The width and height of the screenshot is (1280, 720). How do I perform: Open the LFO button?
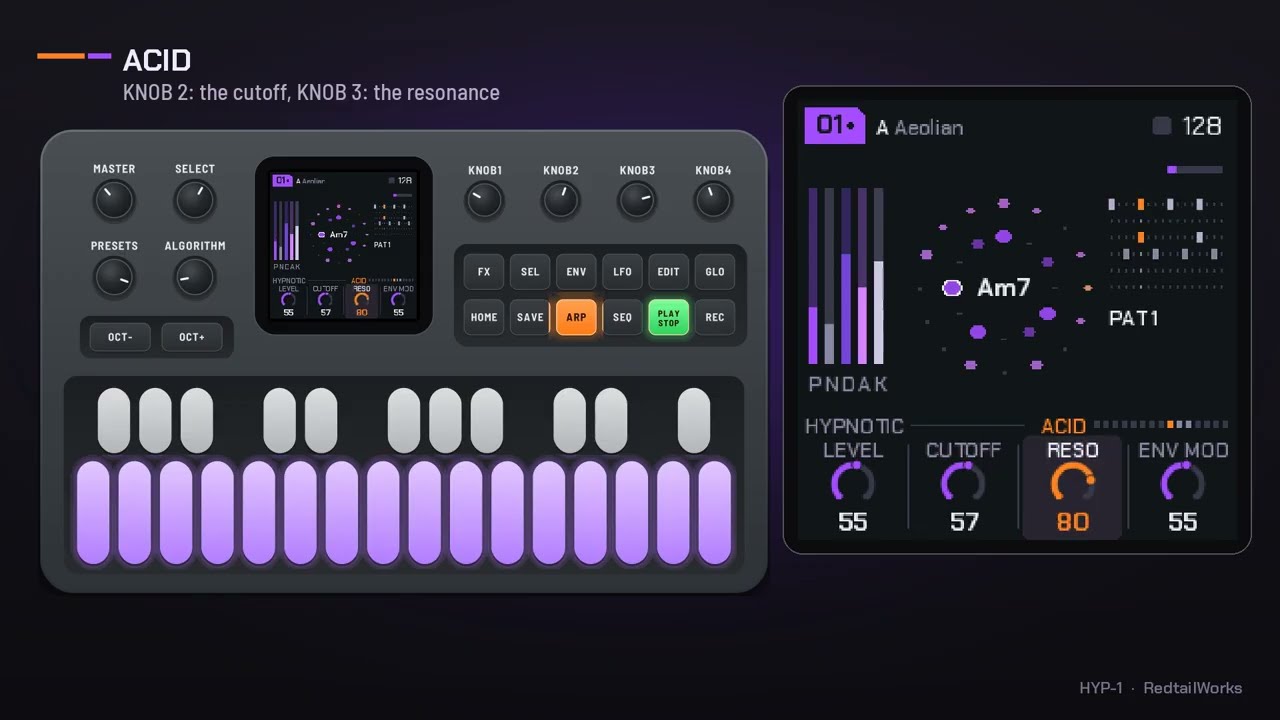point(622,272)
